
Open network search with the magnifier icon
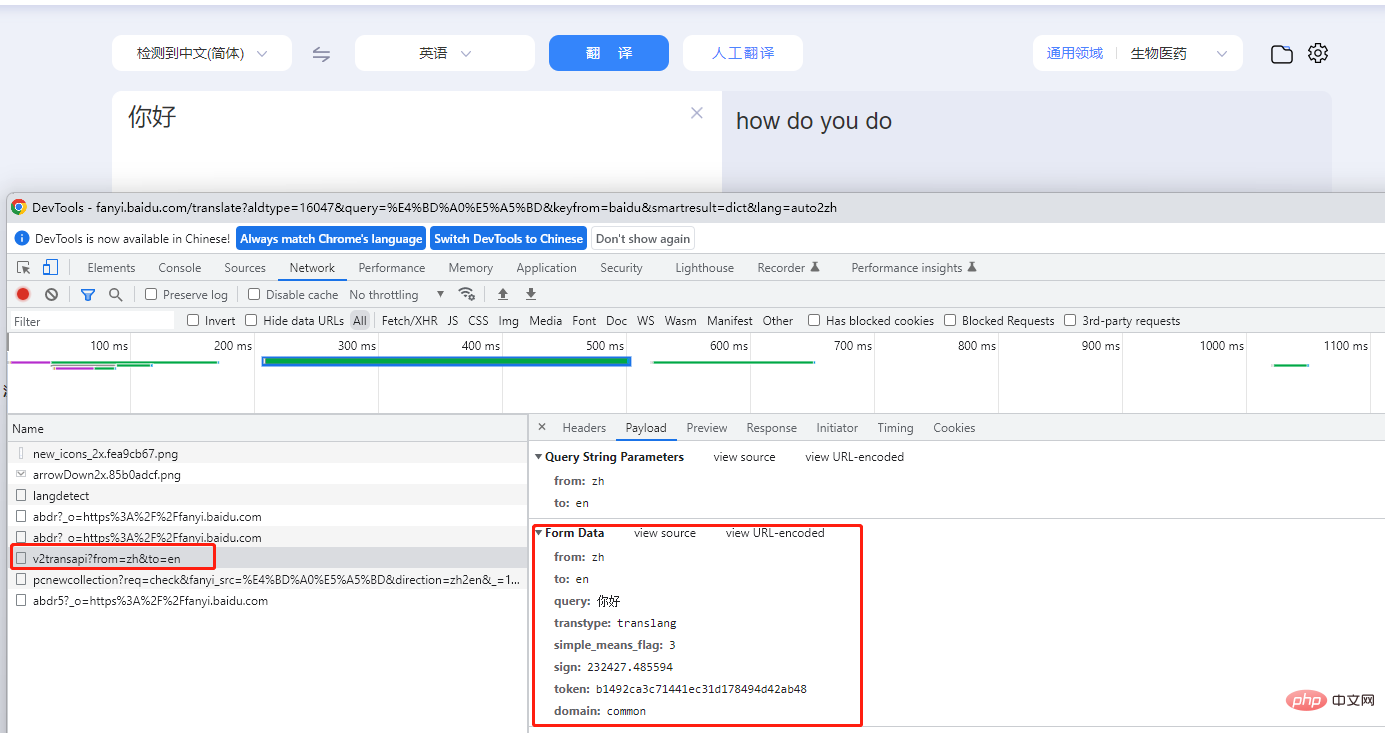point(116,294)
